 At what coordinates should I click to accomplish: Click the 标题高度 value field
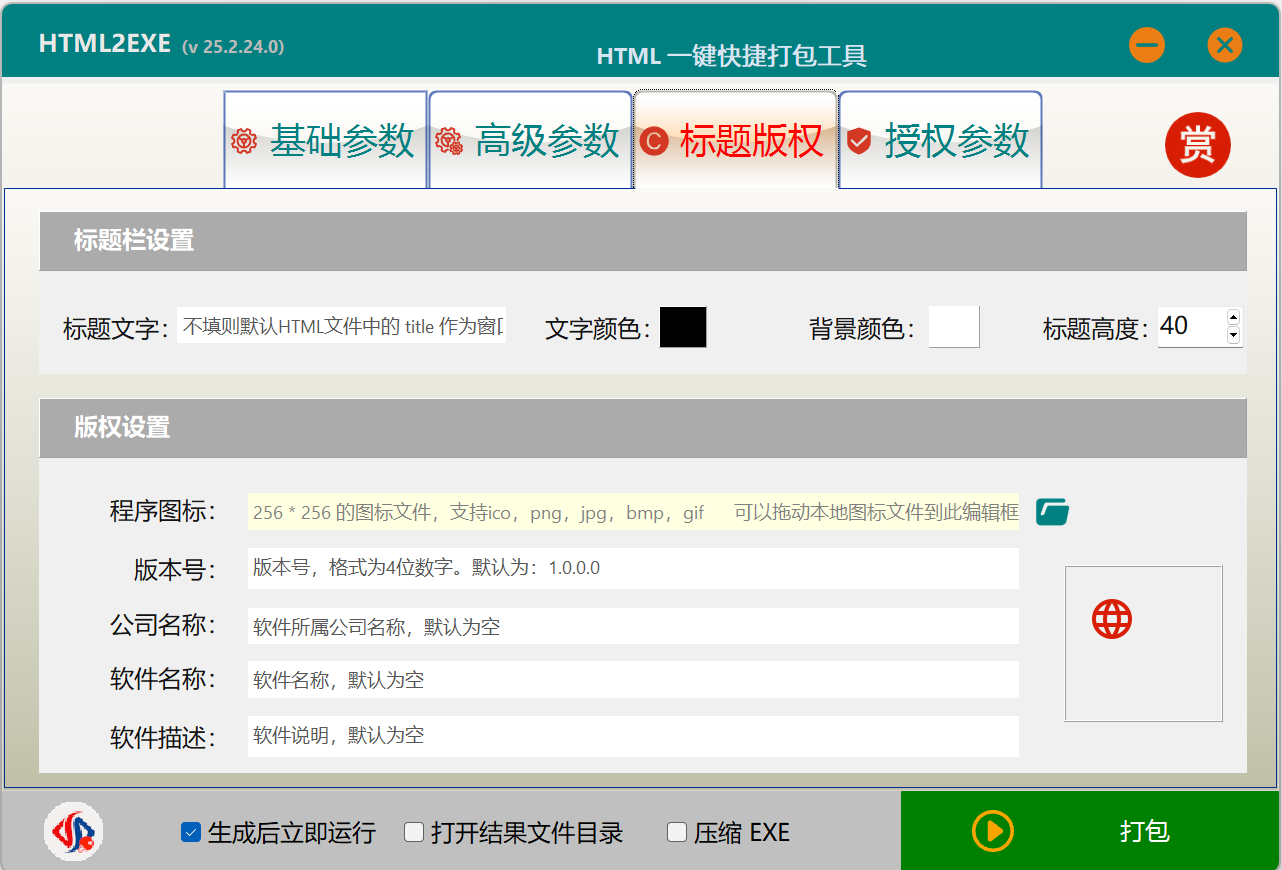[x=1191, y=327]
